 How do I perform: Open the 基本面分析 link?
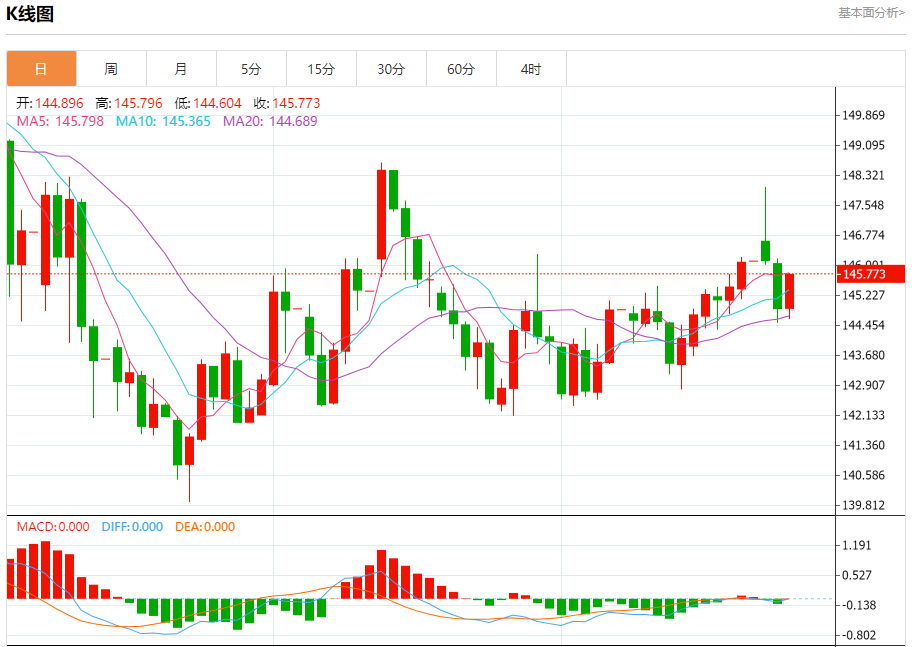coord(871,13)
